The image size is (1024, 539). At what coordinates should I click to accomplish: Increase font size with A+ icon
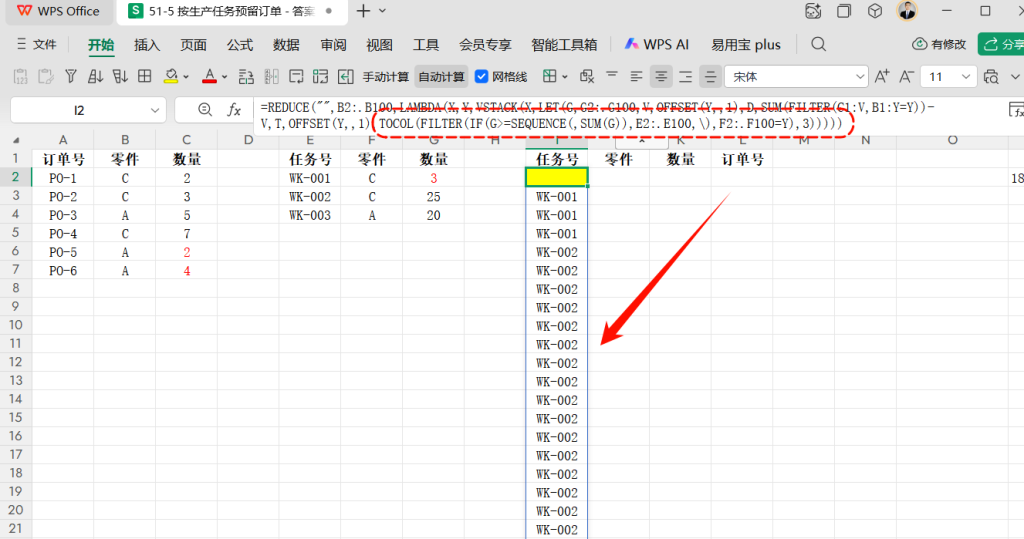[x=882, y=76]
